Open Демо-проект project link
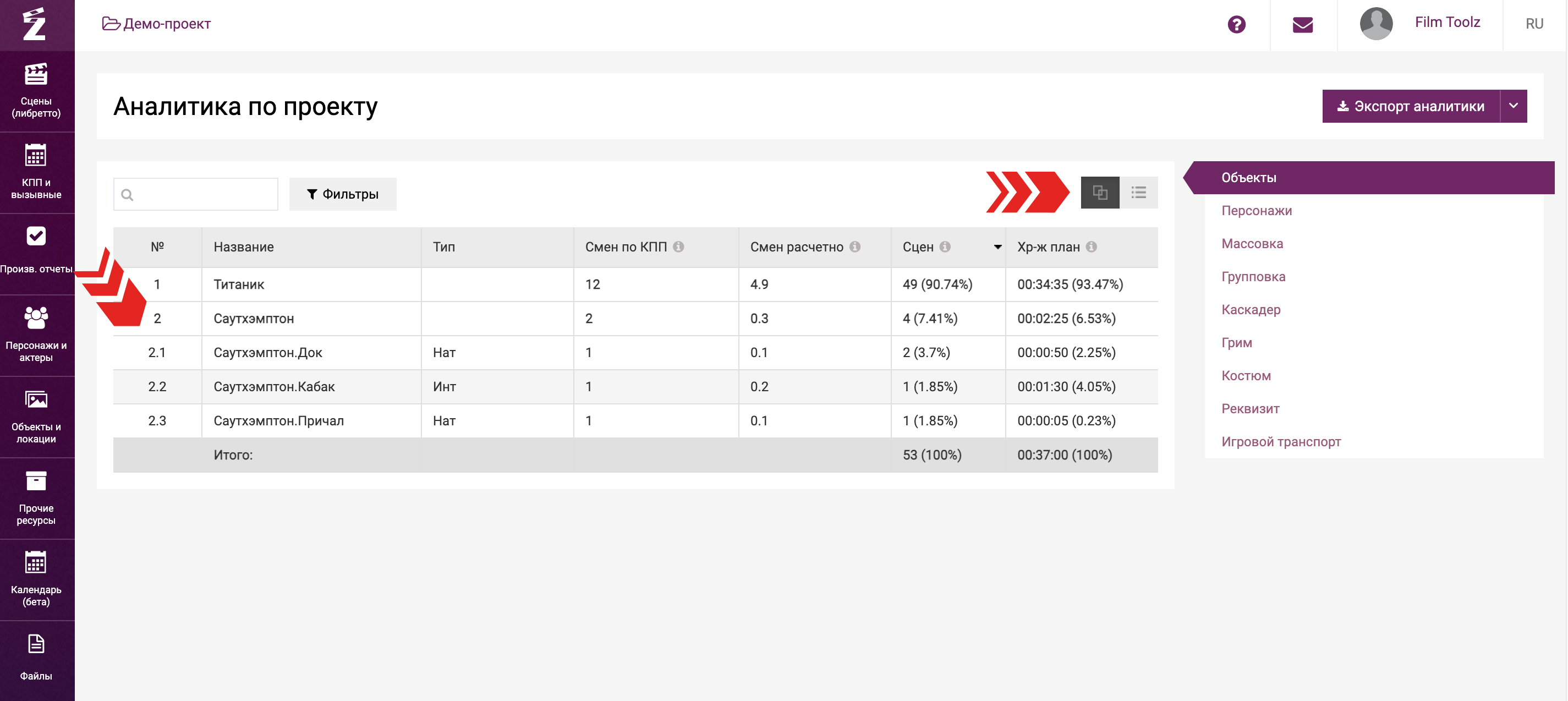This screenshot has height=701, width=1568. coord(156,24)
